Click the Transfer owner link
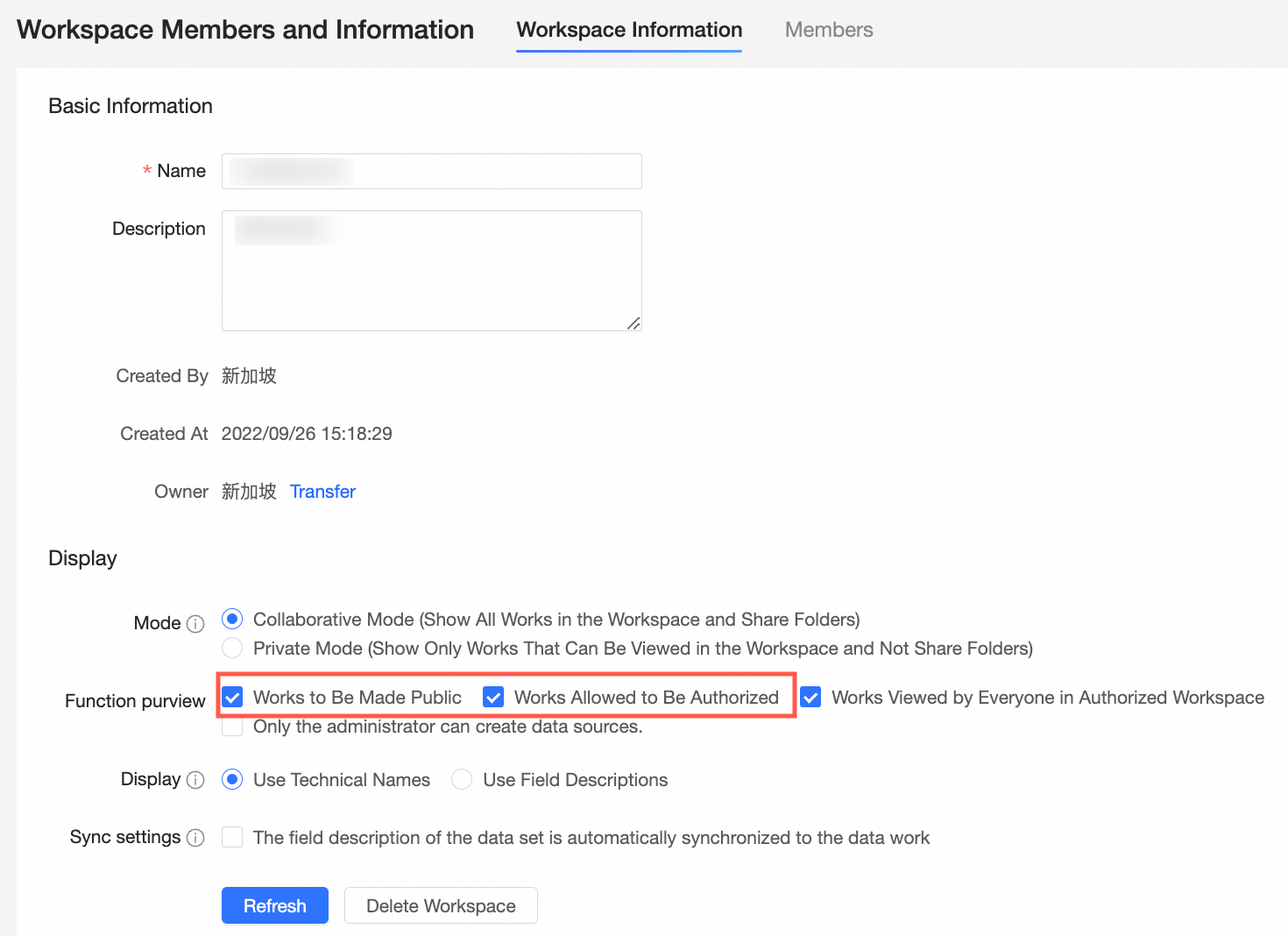Image resolution: width=1288 pixels, height=936 pixels. 322,492
